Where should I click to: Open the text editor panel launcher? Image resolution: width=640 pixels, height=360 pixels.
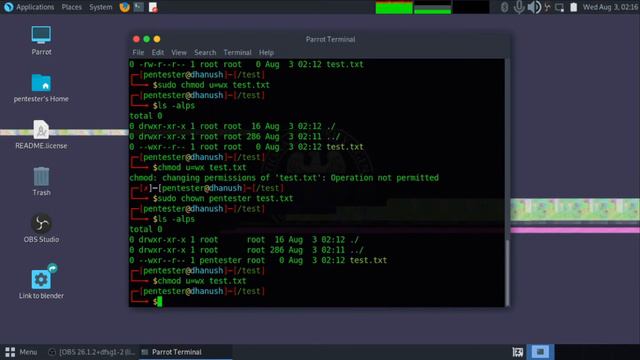point(153,7)
